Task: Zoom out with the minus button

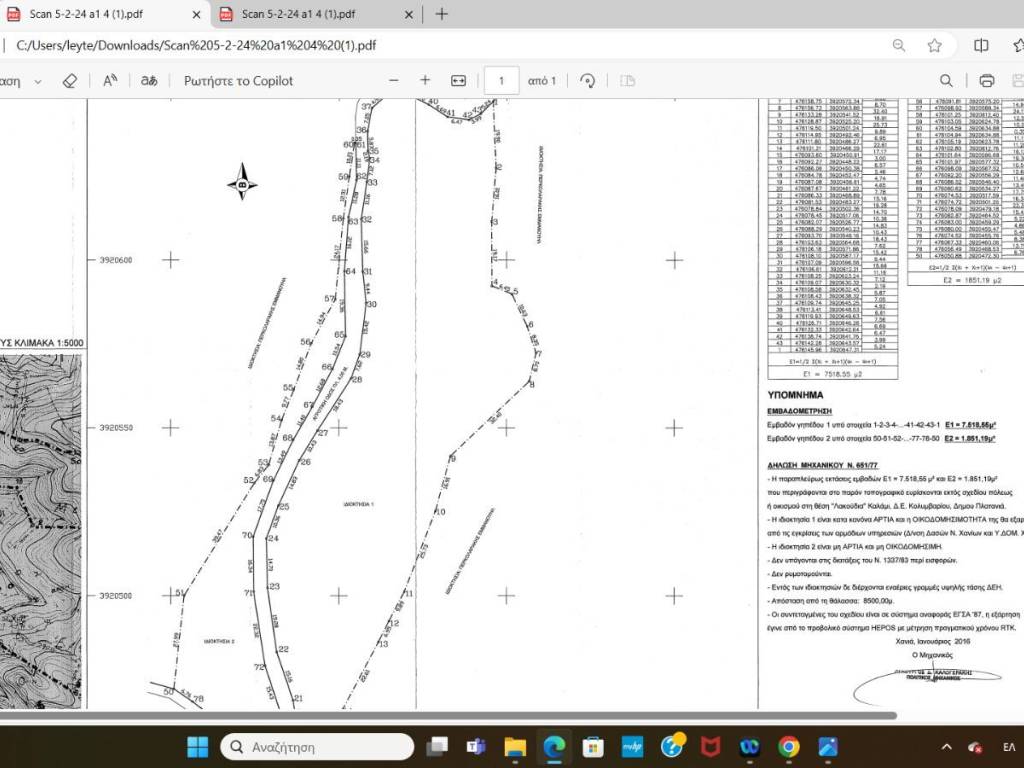Action: (394, 81)
